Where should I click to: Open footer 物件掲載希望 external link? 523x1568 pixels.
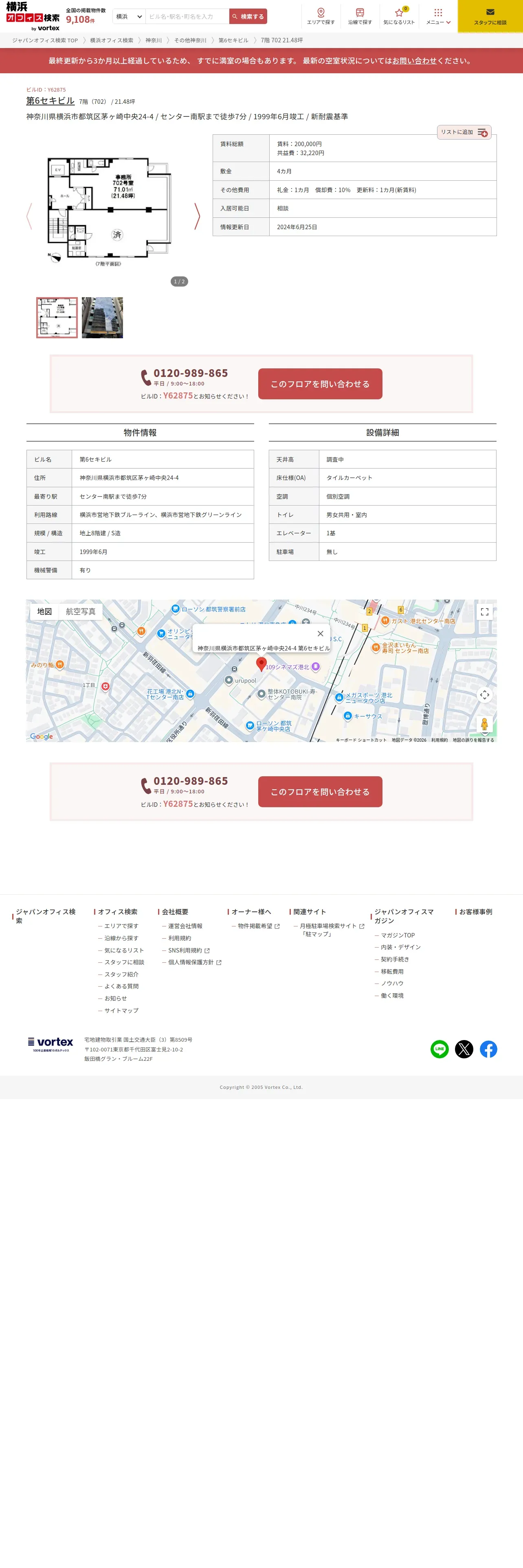pyautogui.click(x=258, y=926)
